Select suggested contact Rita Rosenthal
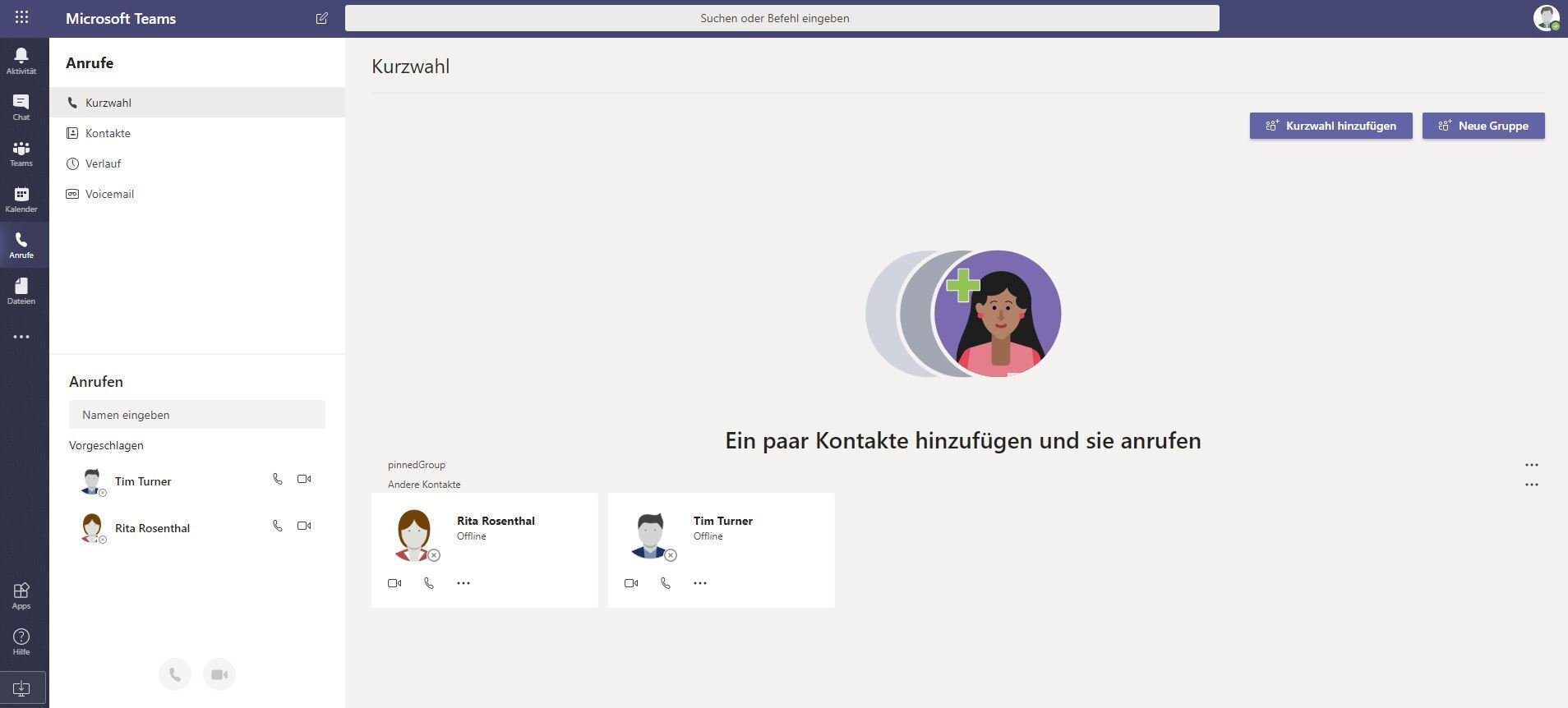Viewport: 1568px width, 708px height. (x=152, y=528)
